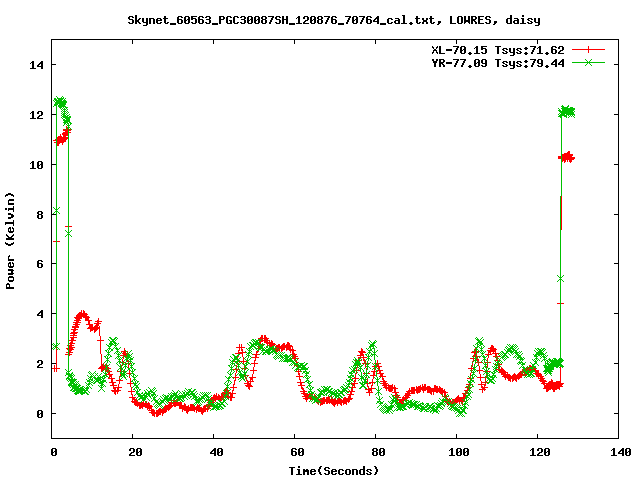Click y-axis tick label 12
This screenshot has height=480, width=640.
pyautogui.click(x=36, y=115)
